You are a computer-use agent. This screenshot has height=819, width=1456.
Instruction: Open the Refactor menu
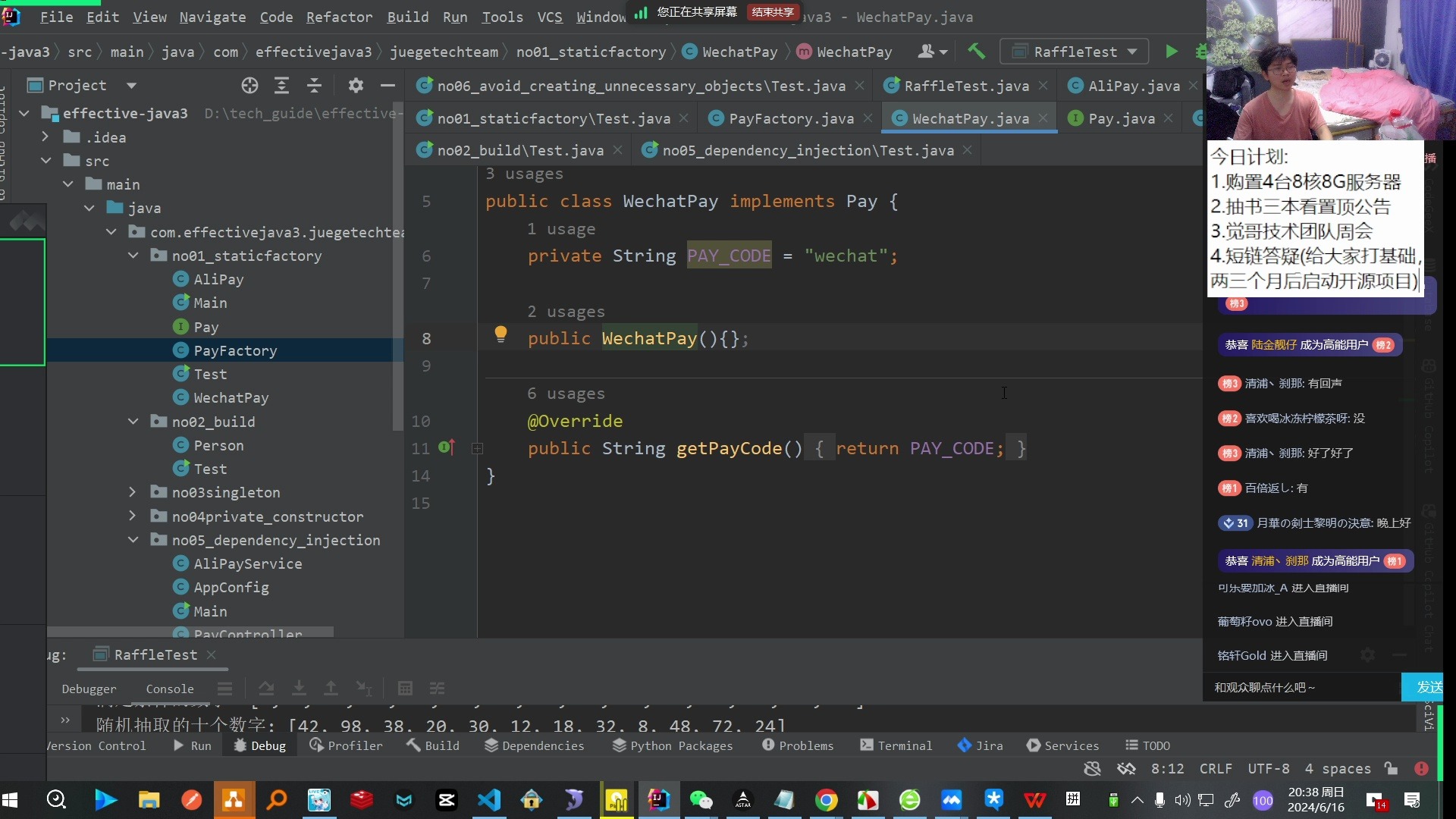(339, 17)
